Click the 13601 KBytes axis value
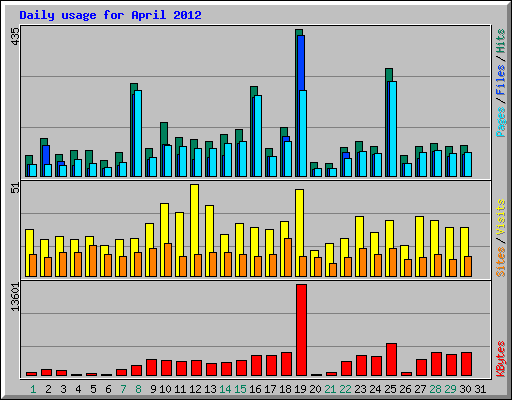The width and height of the screenshot is (512, 400). coord(15,297)
